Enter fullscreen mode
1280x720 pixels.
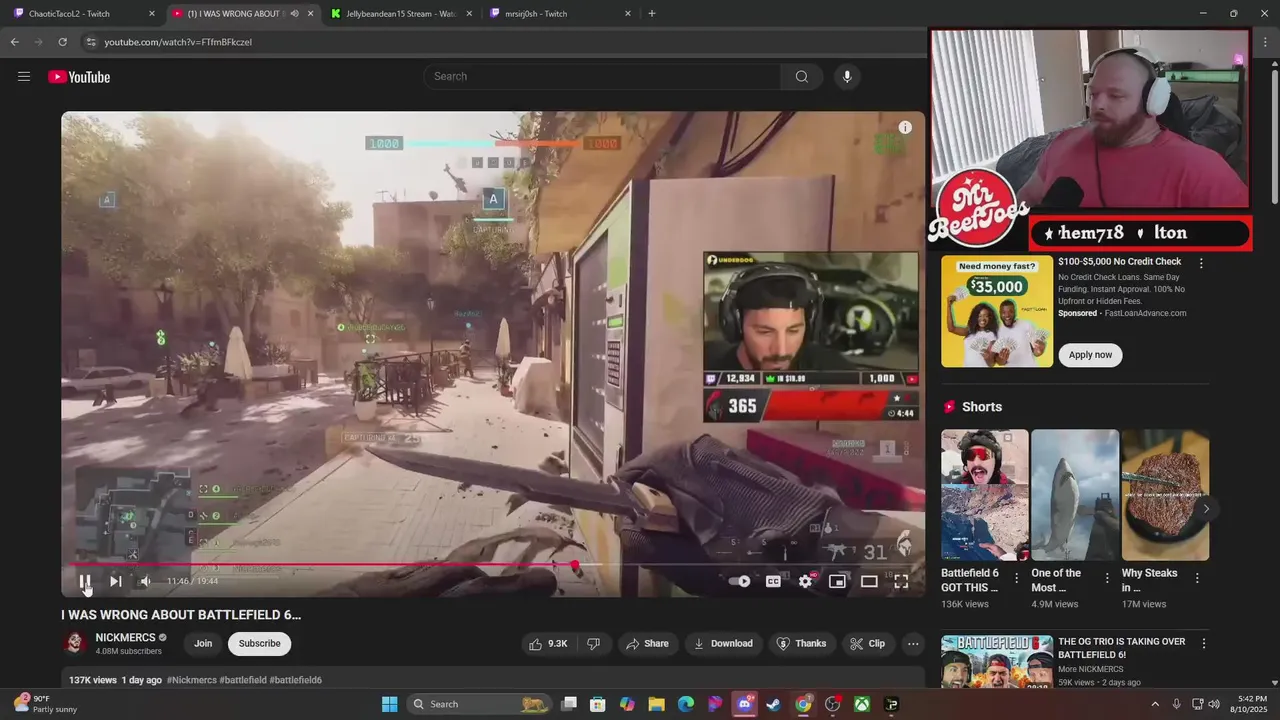pyautogui.click(x=901, y=581)
